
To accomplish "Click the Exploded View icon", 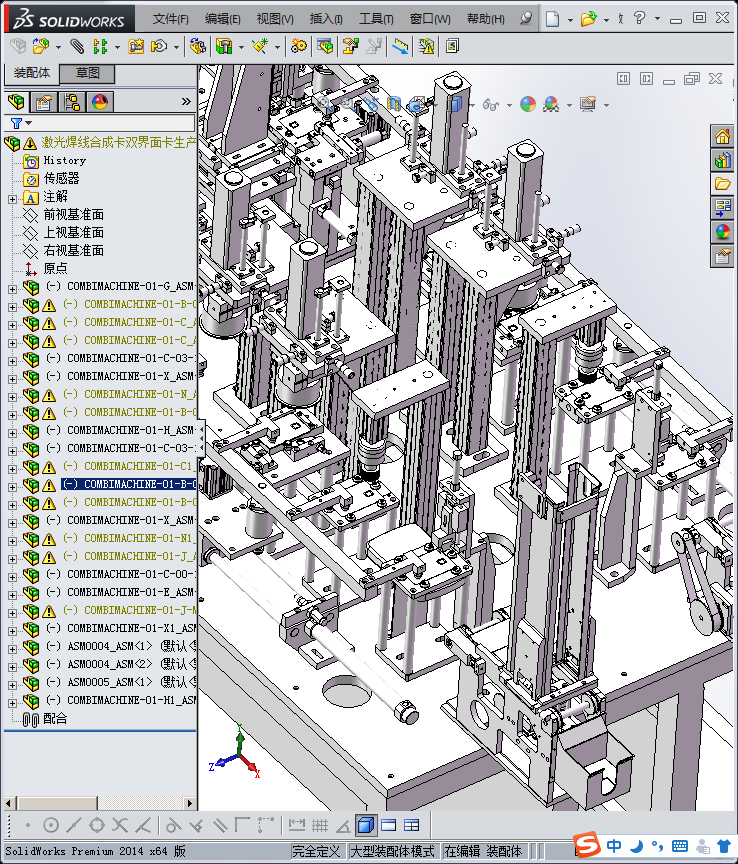I will (351, 46).
